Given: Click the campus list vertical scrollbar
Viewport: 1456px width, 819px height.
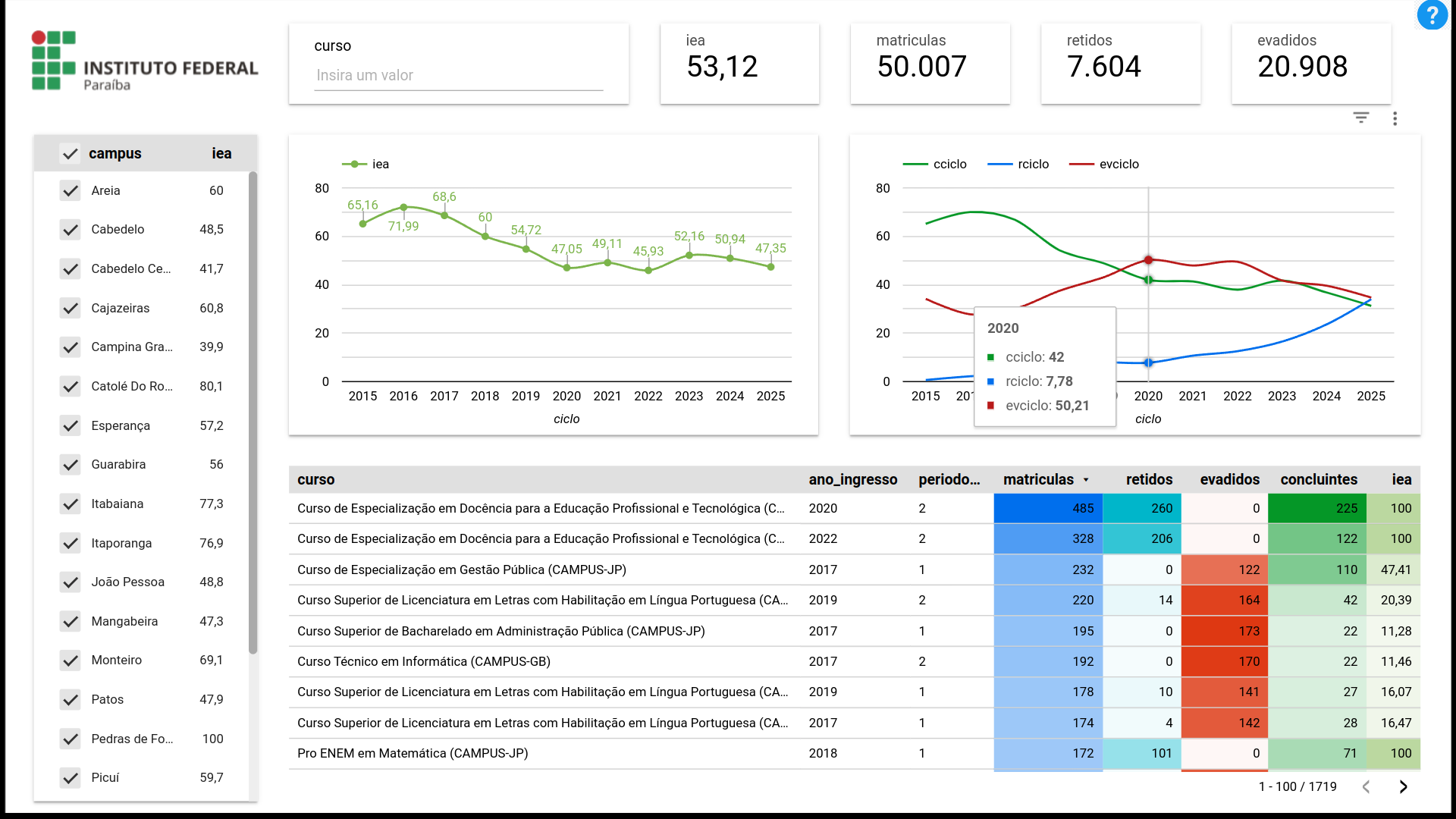Looking at the screenshot, I should click(x=253, y=412).
